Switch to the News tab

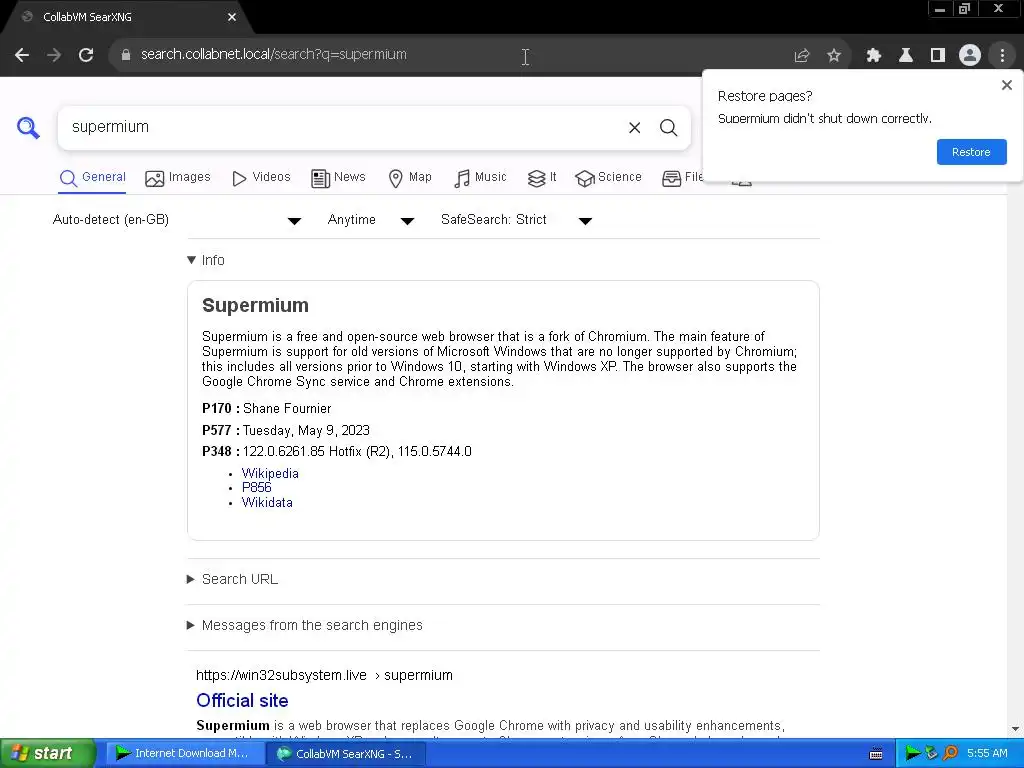click(338, 177)
